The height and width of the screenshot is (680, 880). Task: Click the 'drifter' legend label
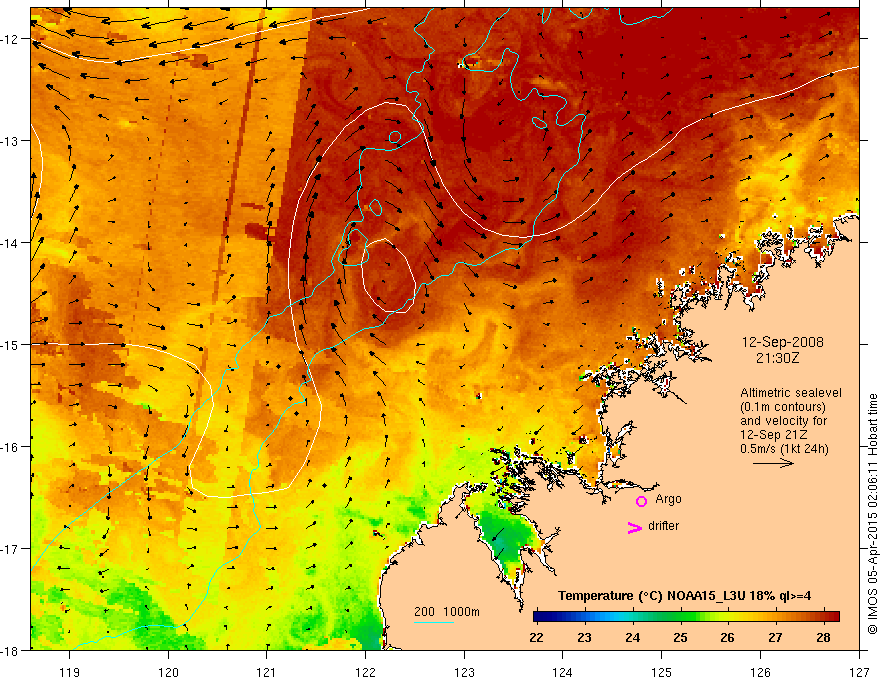[663, 526]
